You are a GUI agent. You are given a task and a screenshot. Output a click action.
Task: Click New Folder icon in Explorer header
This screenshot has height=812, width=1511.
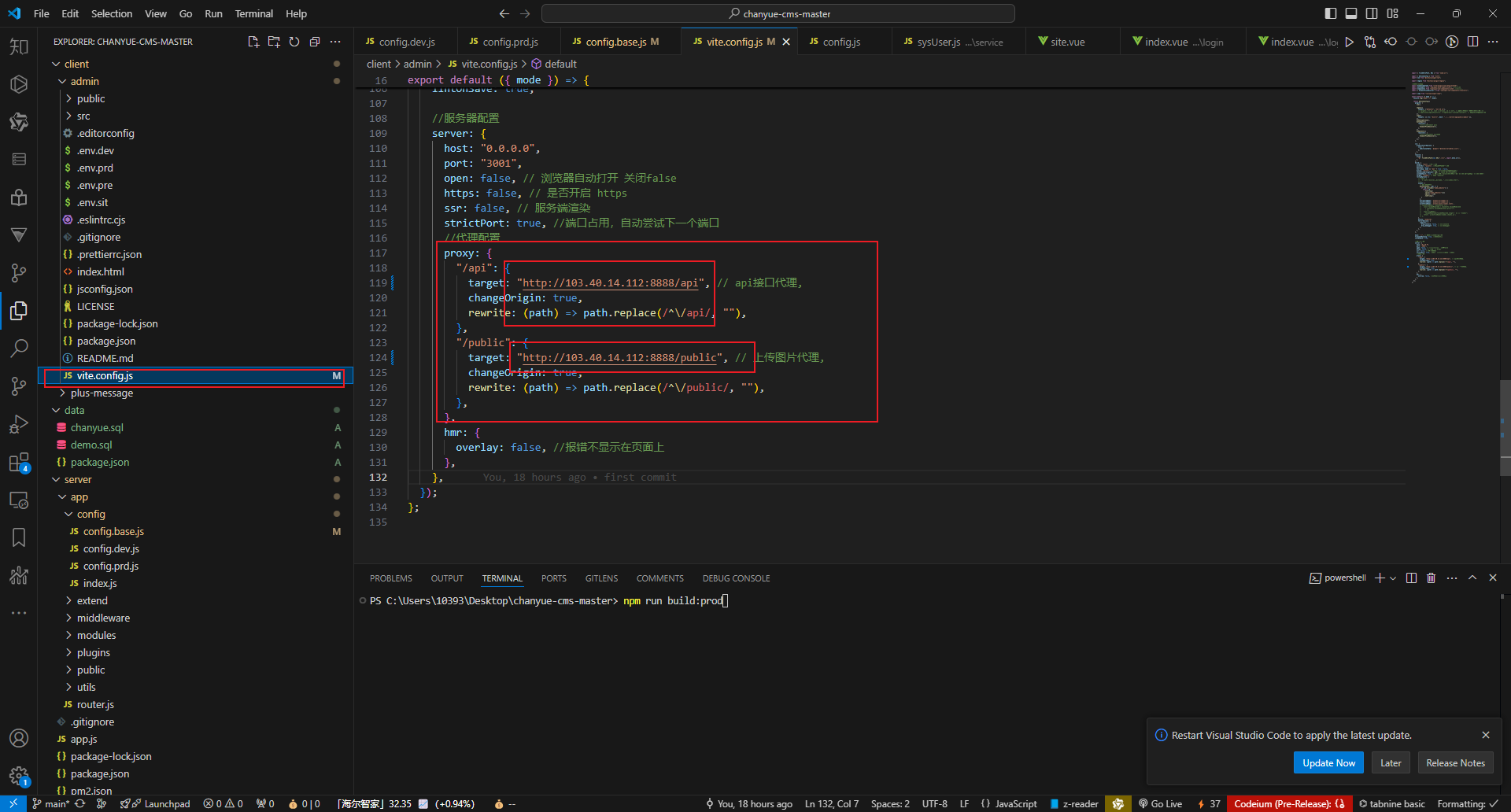[274, 42]
